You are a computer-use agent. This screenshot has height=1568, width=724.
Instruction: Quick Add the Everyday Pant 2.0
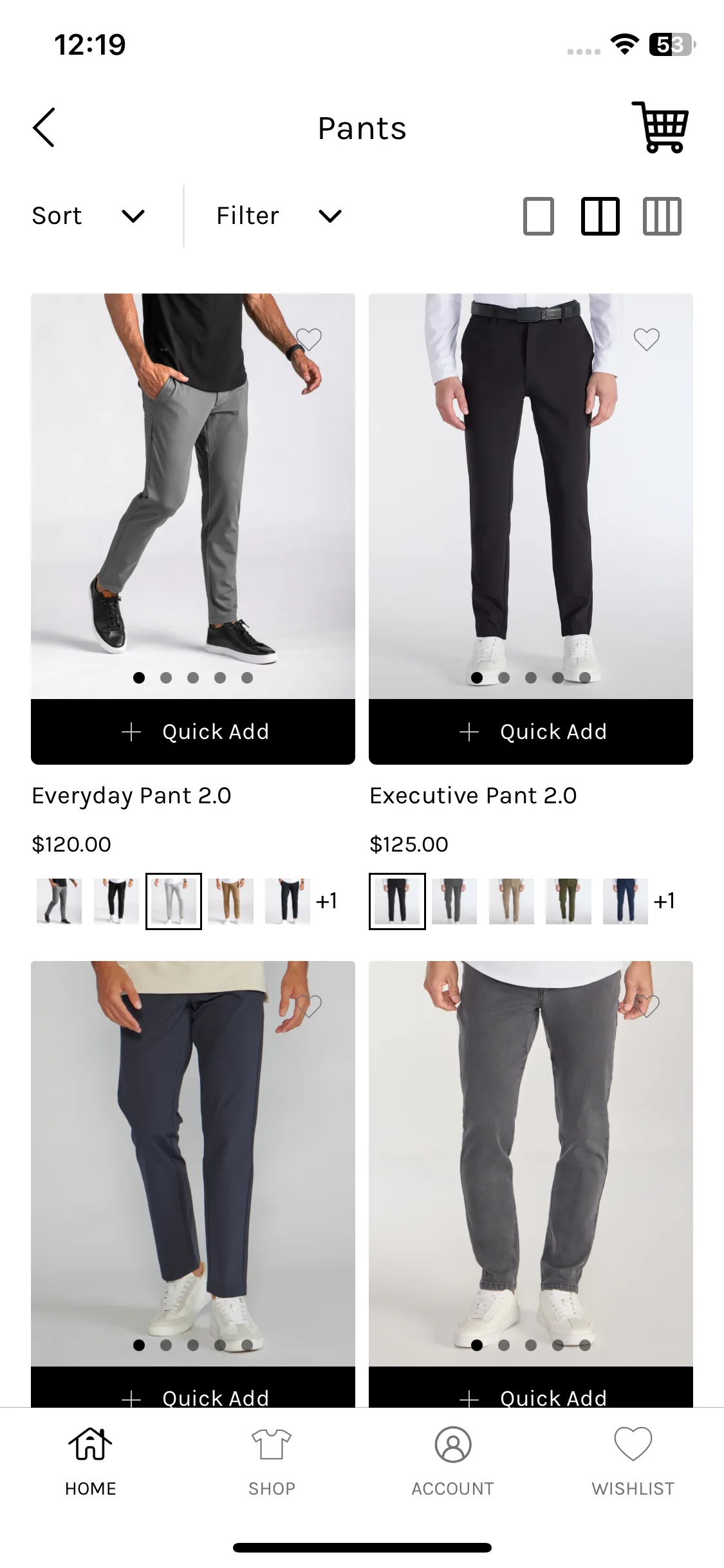[x=193, y=732]
